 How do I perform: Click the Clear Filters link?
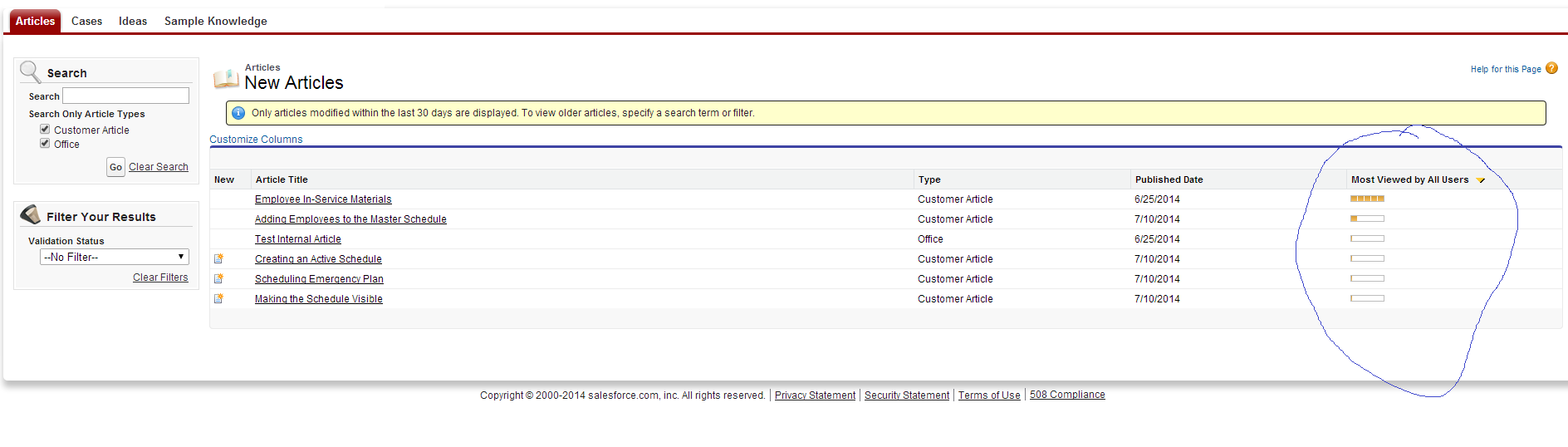coord(160,278)
